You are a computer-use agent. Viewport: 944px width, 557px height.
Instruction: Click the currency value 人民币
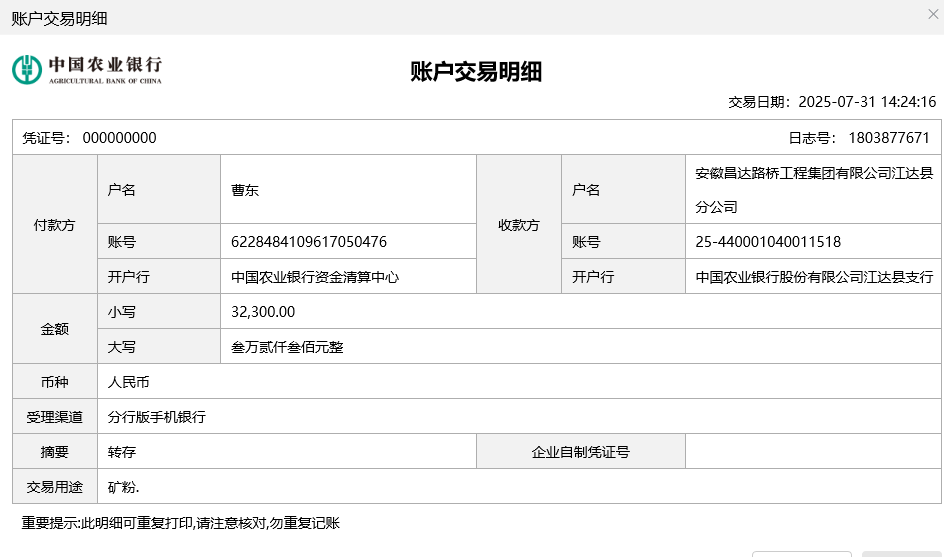coord(129,382)
